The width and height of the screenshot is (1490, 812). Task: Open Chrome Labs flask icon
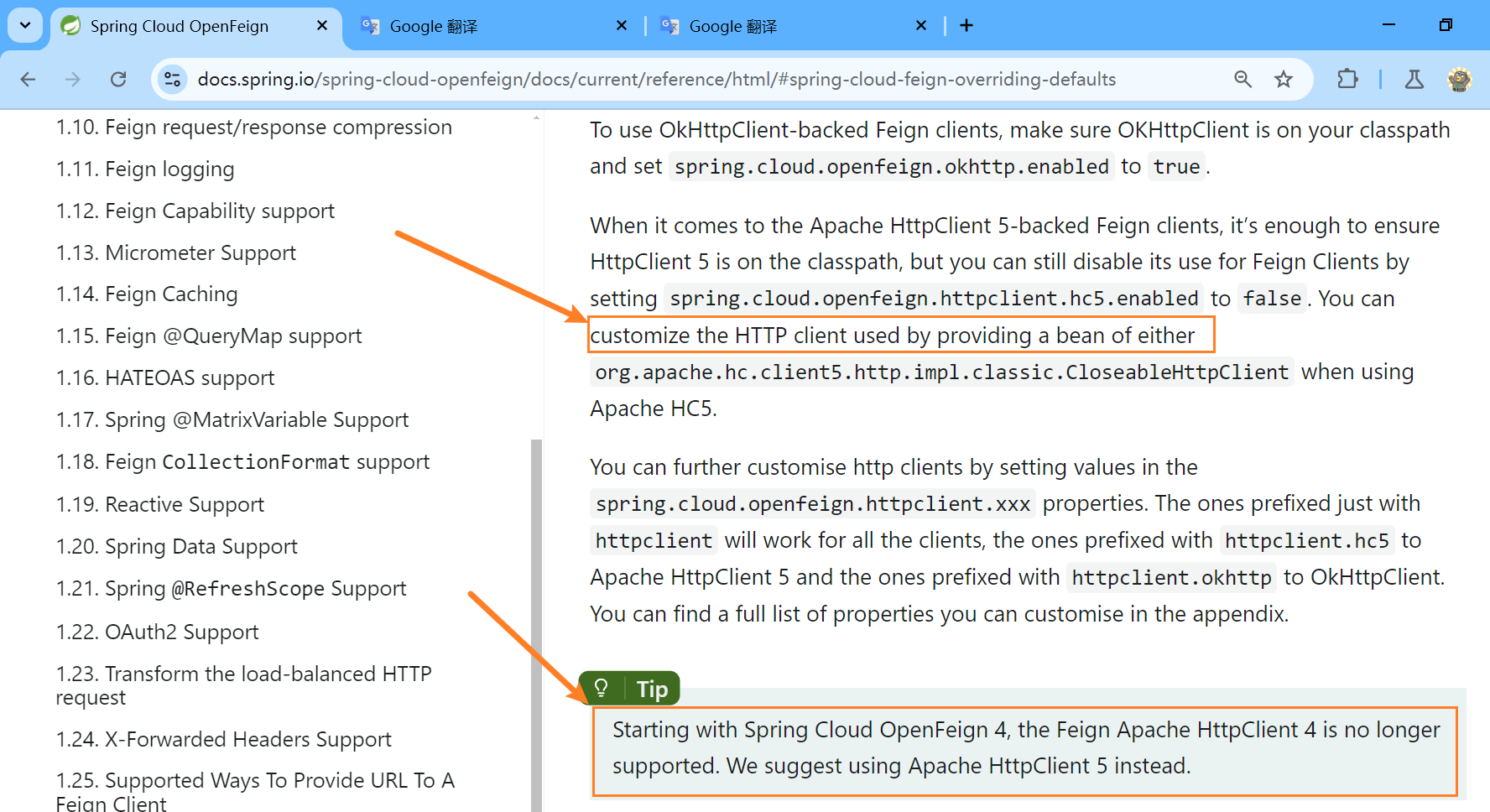[x=1414, y=80]
